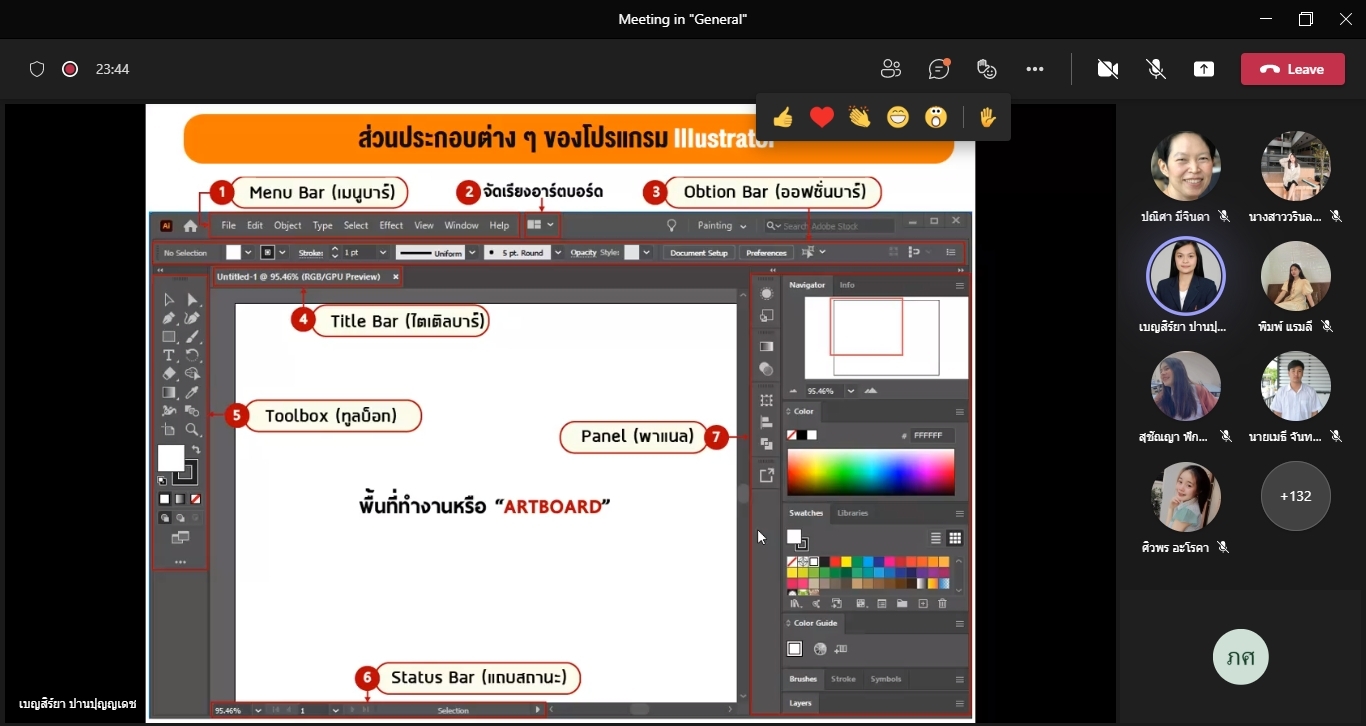
Task: Select the Zoom magnifier tool in the toolbox
Action: [x=192, y=430]
